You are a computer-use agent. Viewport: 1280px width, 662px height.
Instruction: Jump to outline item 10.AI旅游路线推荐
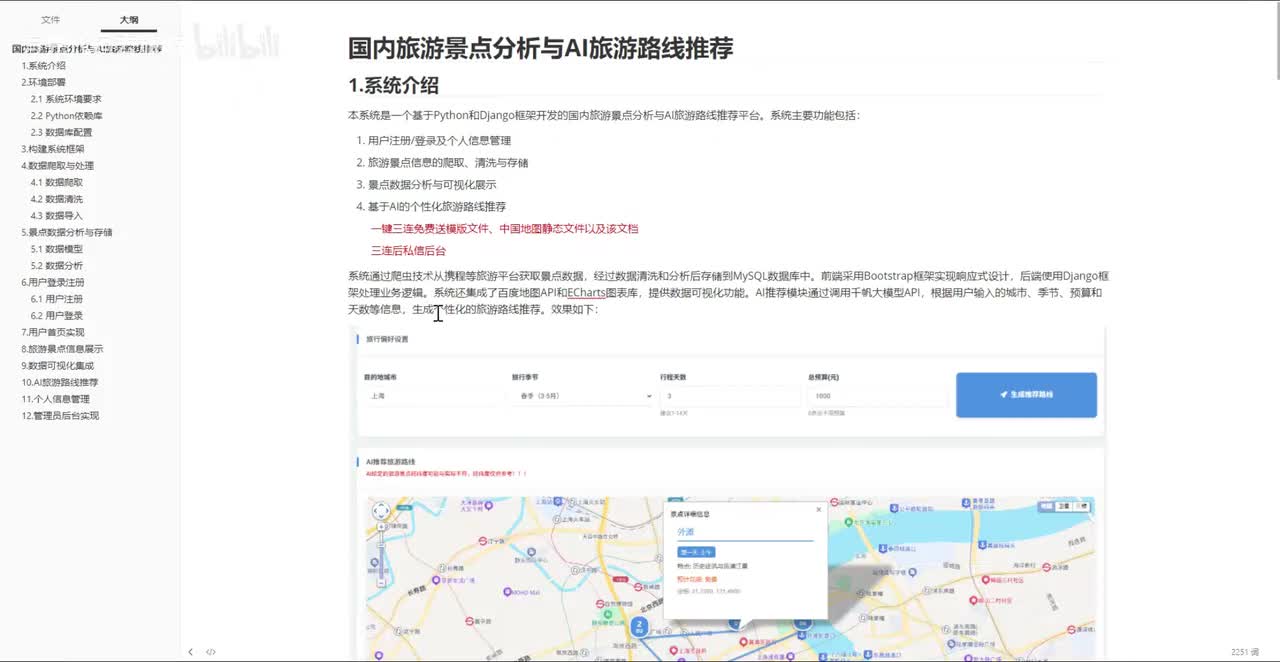coord(60,382)
